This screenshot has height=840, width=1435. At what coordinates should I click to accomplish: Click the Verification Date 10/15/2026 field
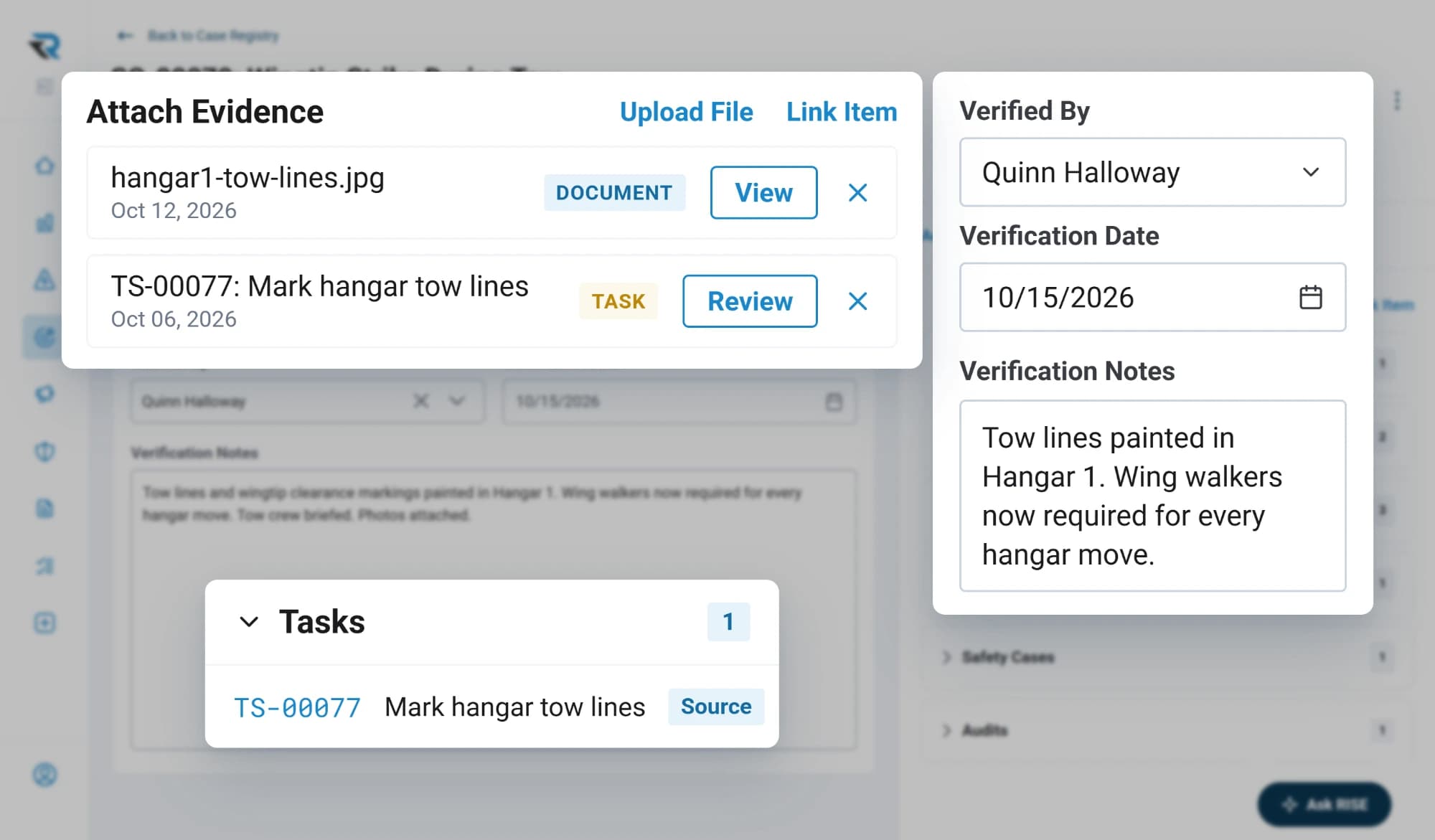click(x=1152, y=297)
